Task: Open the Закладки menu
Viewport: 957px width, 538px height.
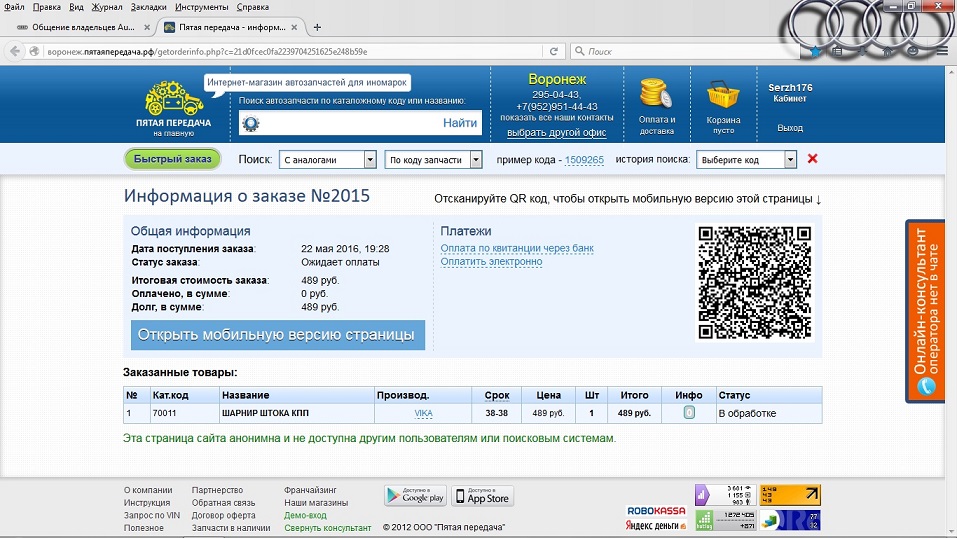Action: click(x=147, y=7)
